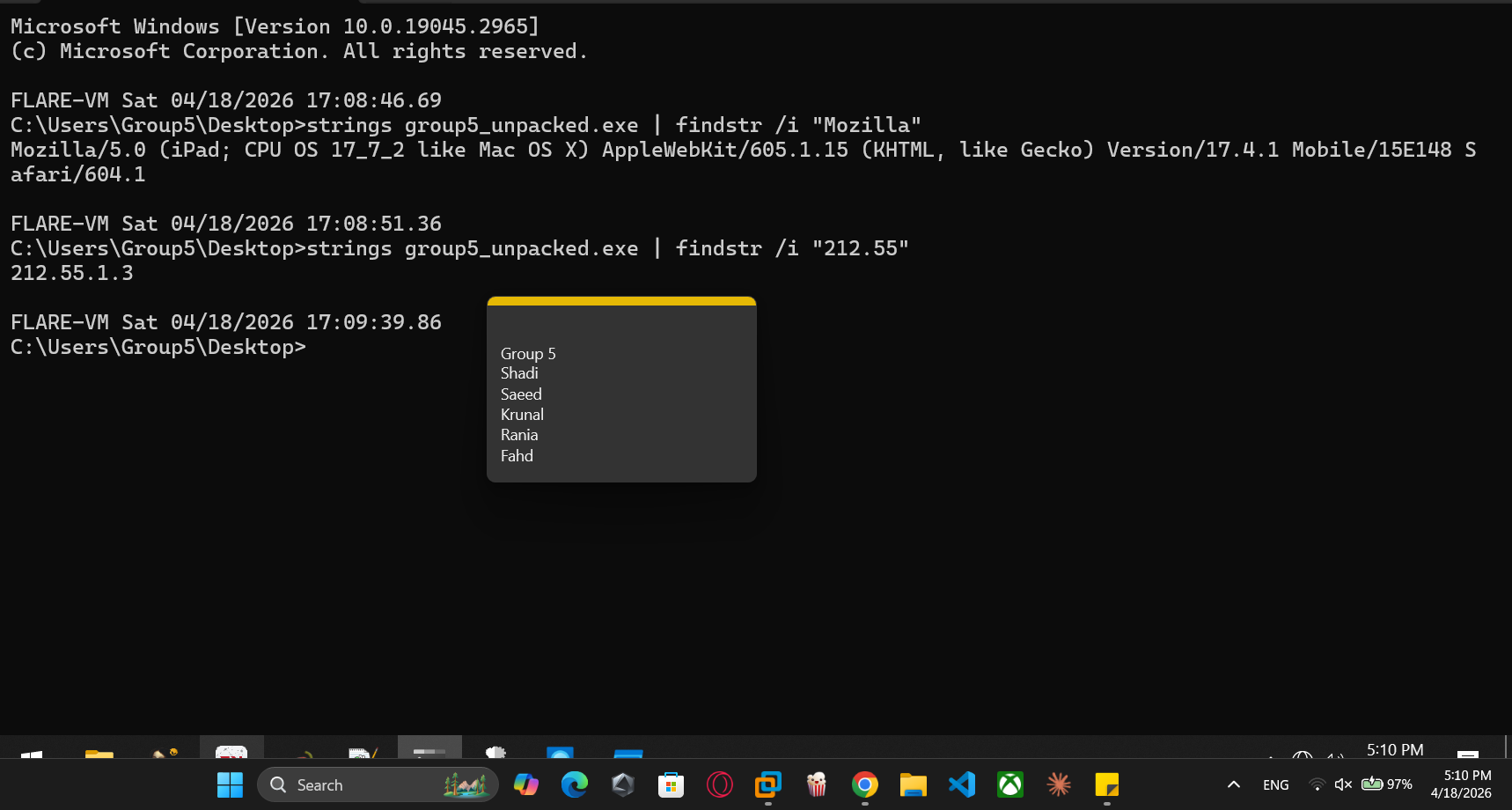This screenshot has width=1512, height=810.
Task: Expand hidden system tray icons chevron
Action: pyautogui.click(x=1234, y=784)
